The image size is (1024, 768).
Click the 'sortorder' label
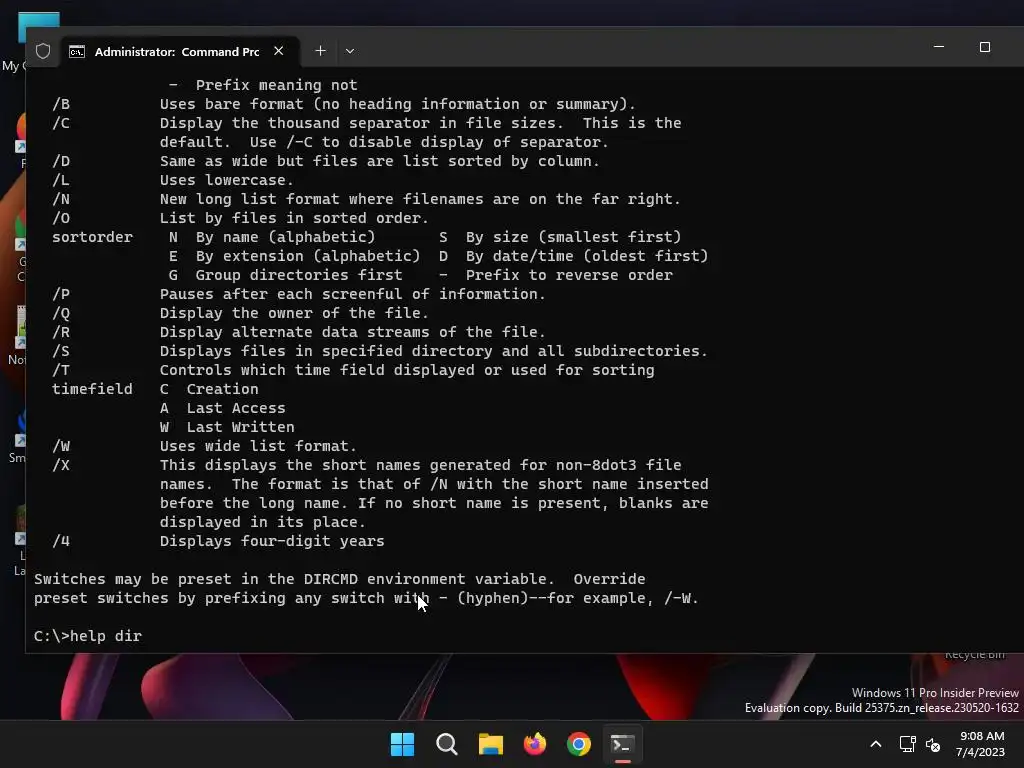[92, 236]
